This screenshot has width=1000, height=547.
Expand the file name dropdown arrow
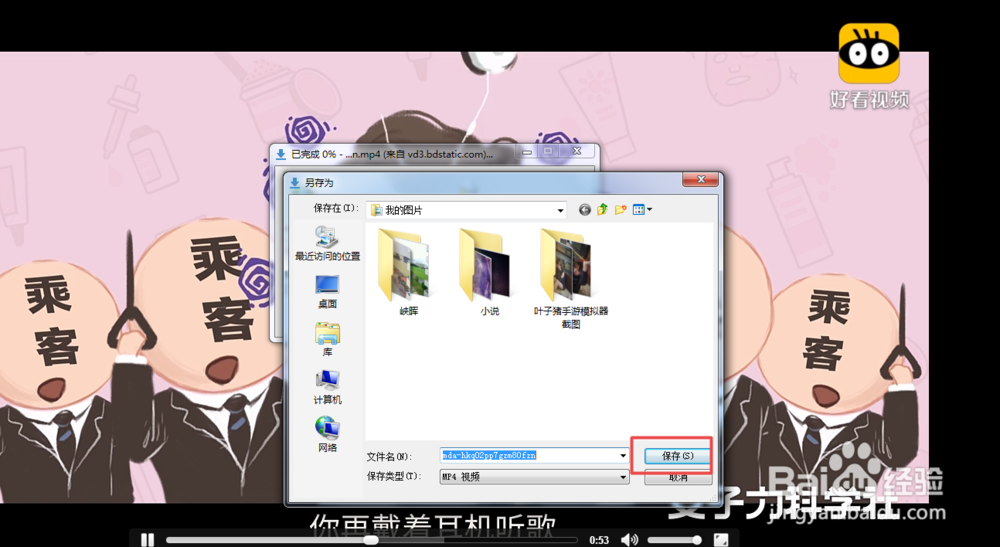623,456
